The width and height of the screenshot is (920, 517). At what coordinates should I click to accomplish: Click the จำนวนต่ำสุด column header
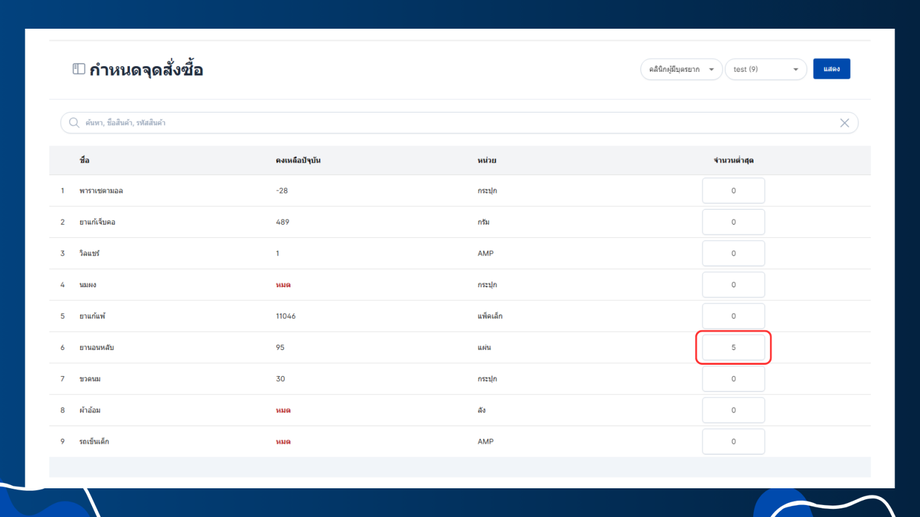(x=733, y=160)
